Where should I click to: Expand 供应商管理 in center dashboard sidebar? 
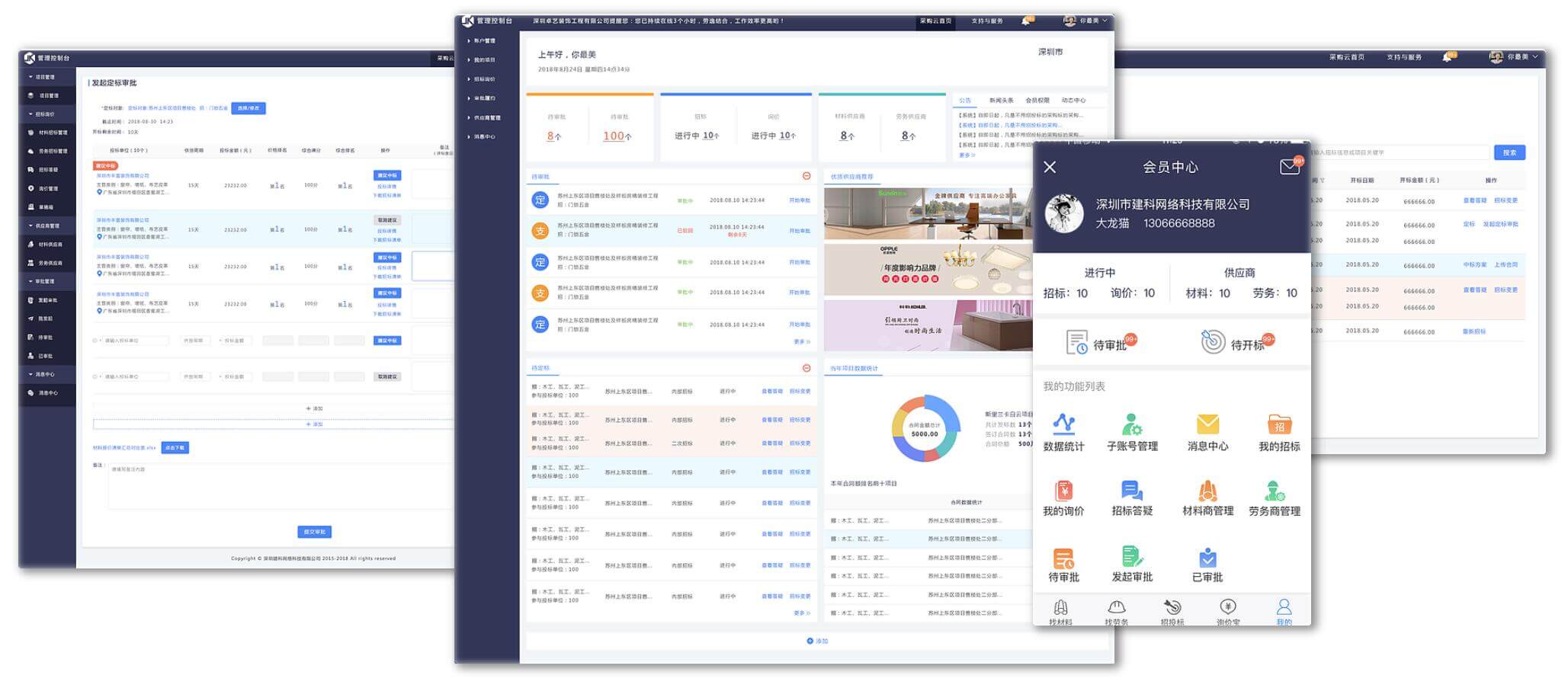click(486, 117)
